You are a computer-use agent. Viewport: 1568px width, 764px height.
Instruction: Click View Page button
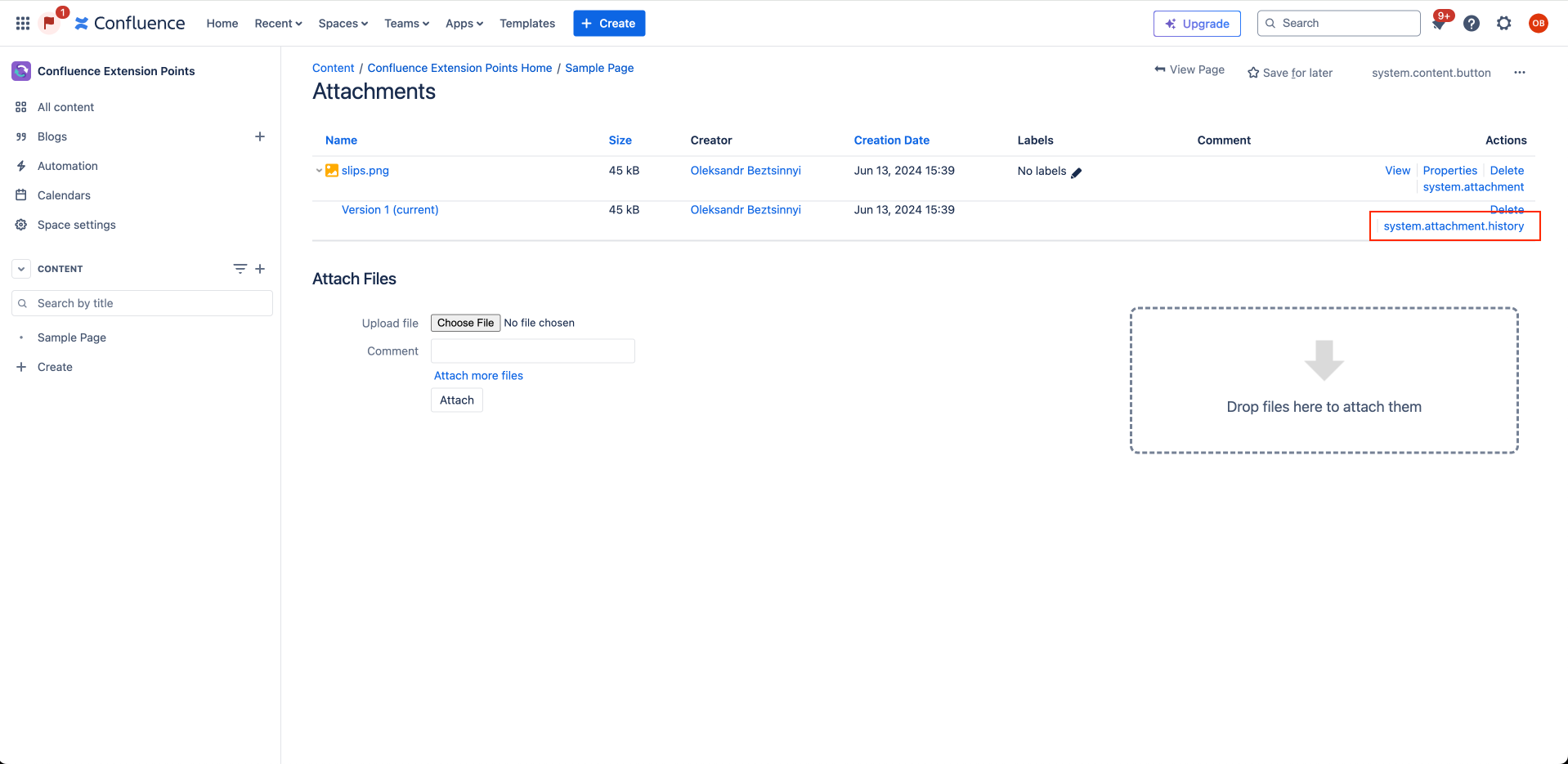pos(1189,69)
